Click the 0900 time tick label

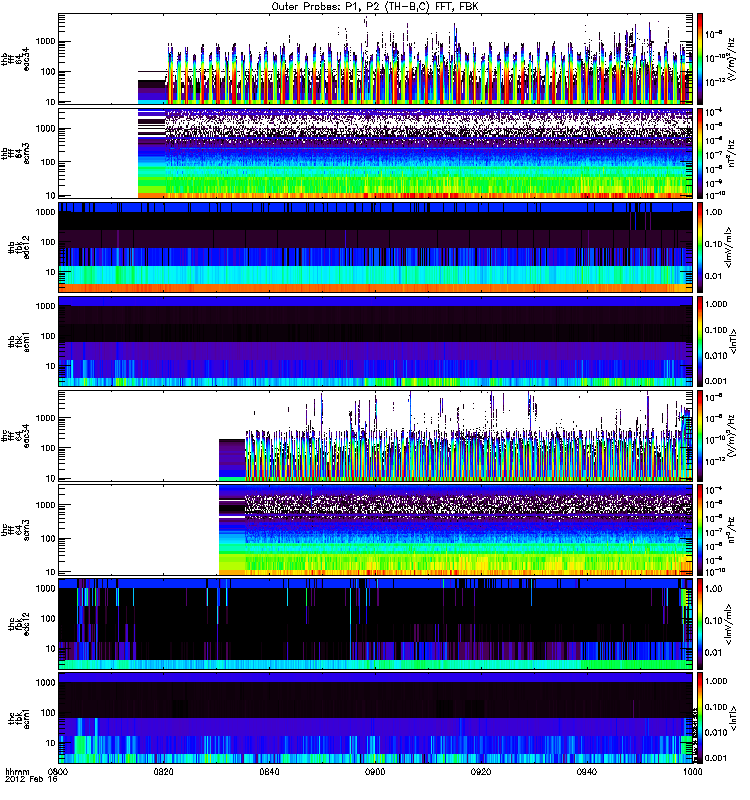tap(376, 773)
